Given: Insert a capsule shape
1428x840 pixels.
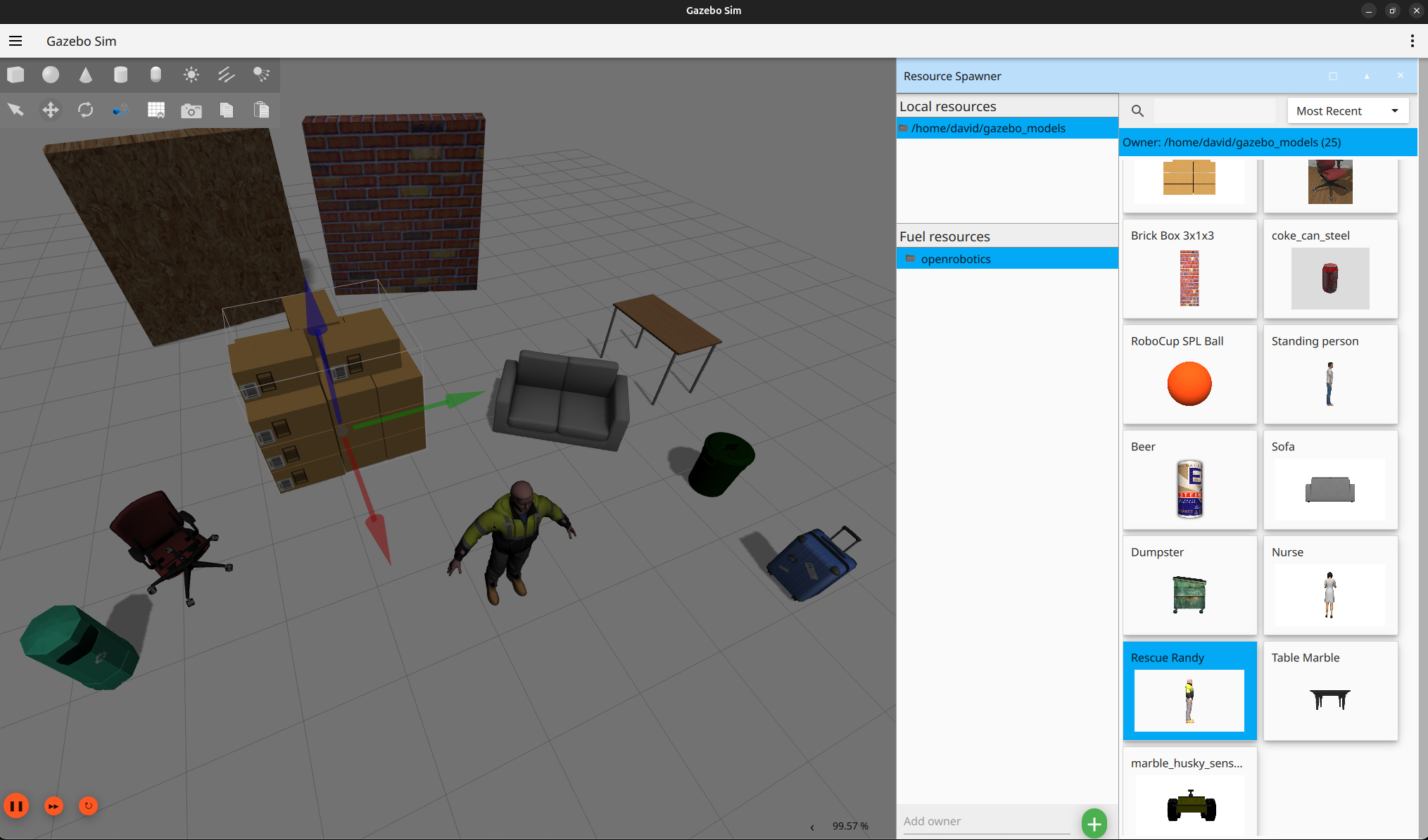Looking at the screenshot, I should [156, 75].
